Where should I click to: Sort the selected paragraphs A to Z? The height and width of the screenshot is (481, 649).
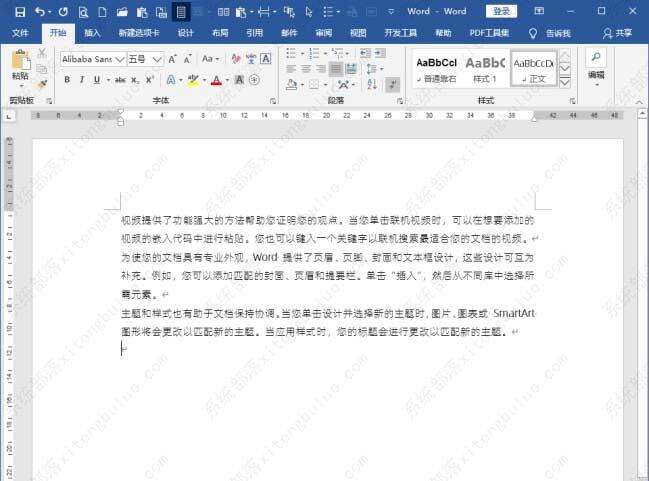[x=372, y=84]
